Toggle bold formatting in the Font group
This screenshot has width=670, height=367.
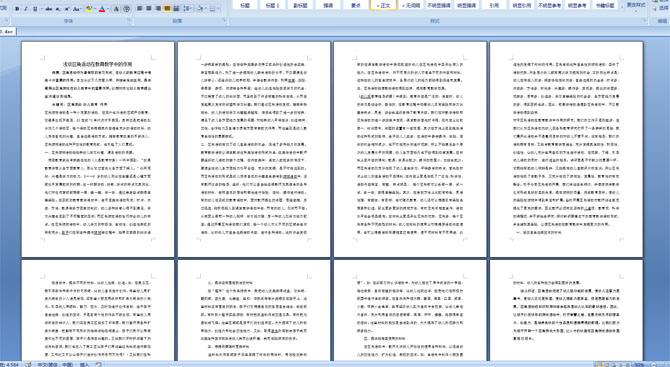pos(17,9)
